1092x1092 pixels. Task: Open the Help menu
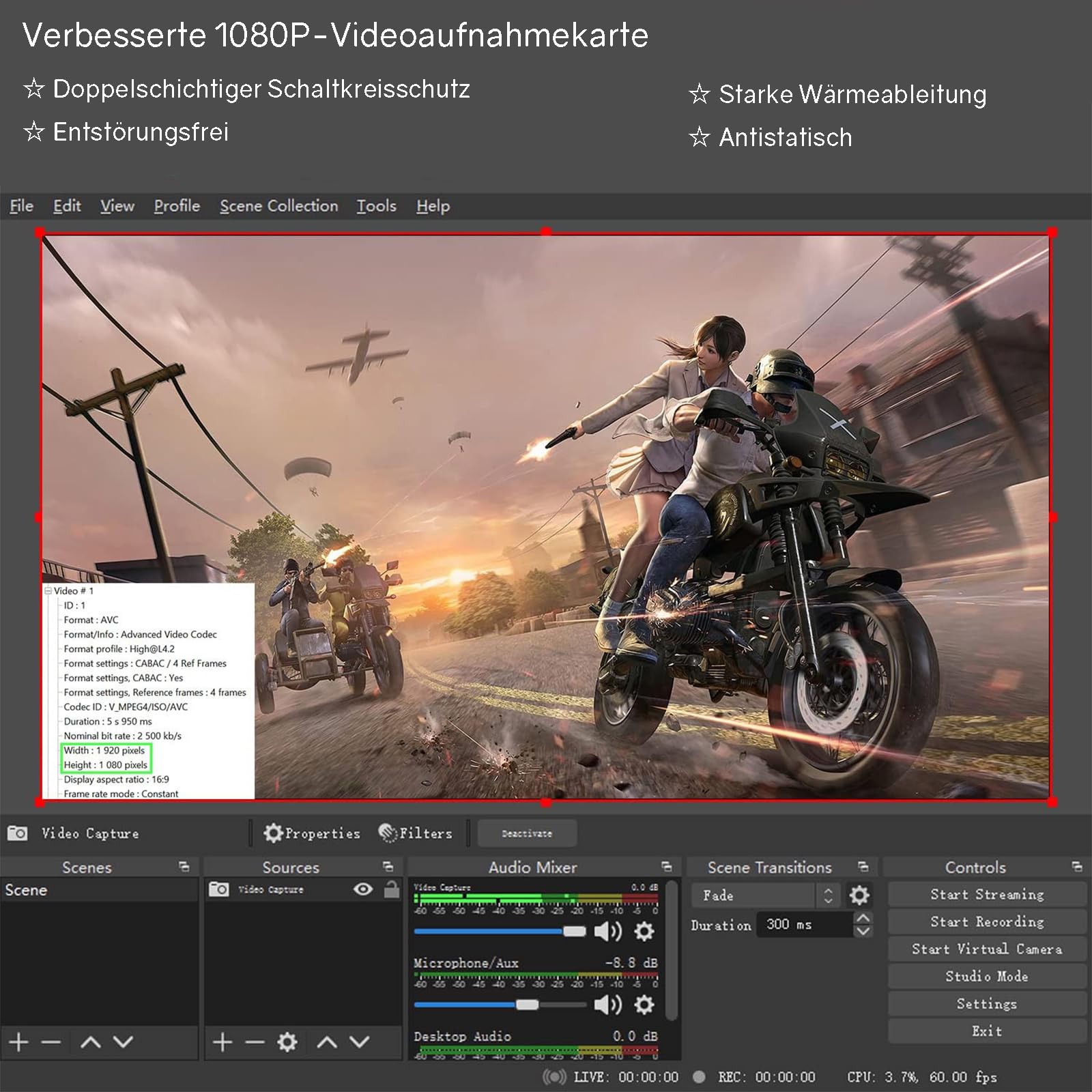click(x=433, y=206)
